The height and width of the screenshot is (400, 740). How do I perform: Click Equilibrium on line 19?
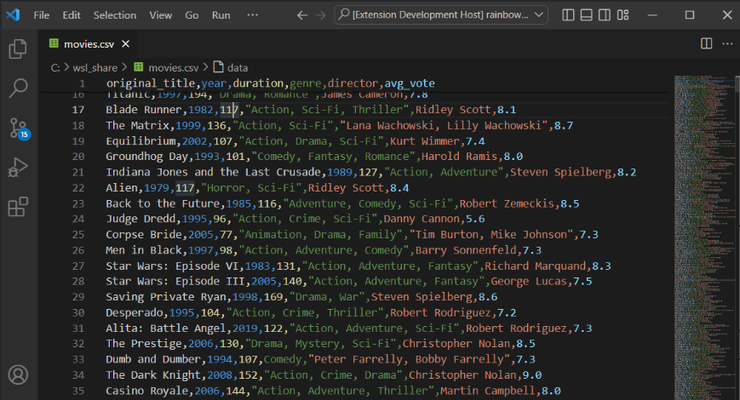click(141, 141)
